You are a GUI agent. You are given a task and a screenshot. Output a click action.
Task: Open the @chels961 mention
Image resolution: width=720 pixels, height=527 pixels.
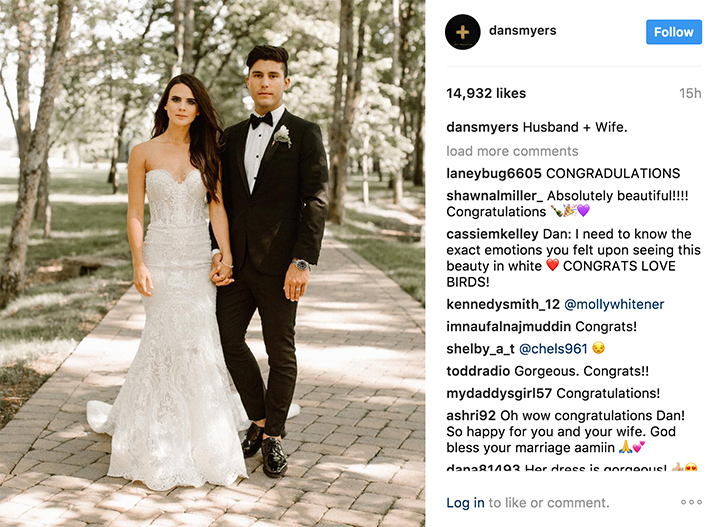pyautogui.click(x=553, y=349)
